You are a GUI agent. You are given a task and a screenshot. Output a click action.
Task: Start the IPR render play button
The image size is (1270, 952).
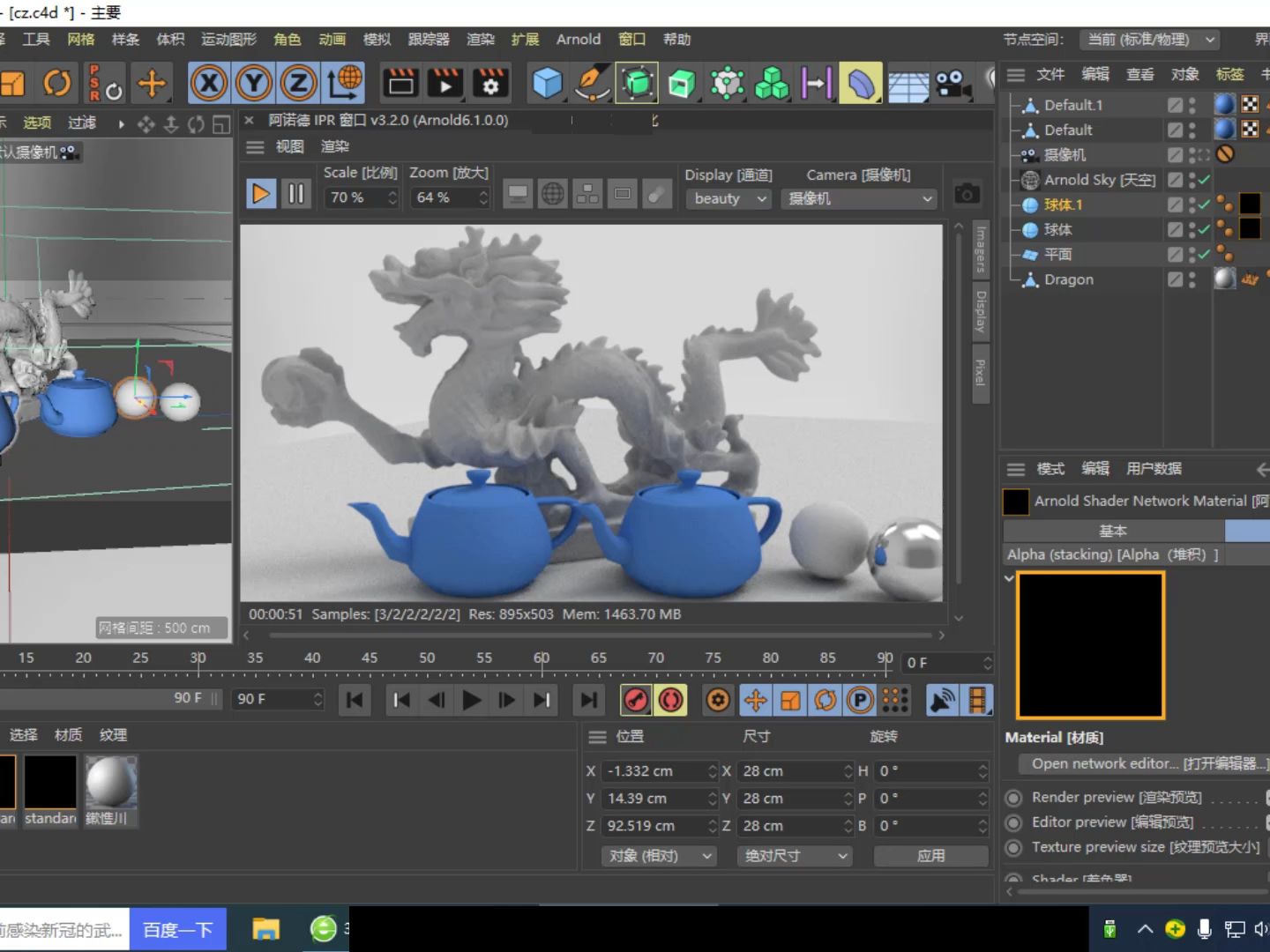point(261,194)
